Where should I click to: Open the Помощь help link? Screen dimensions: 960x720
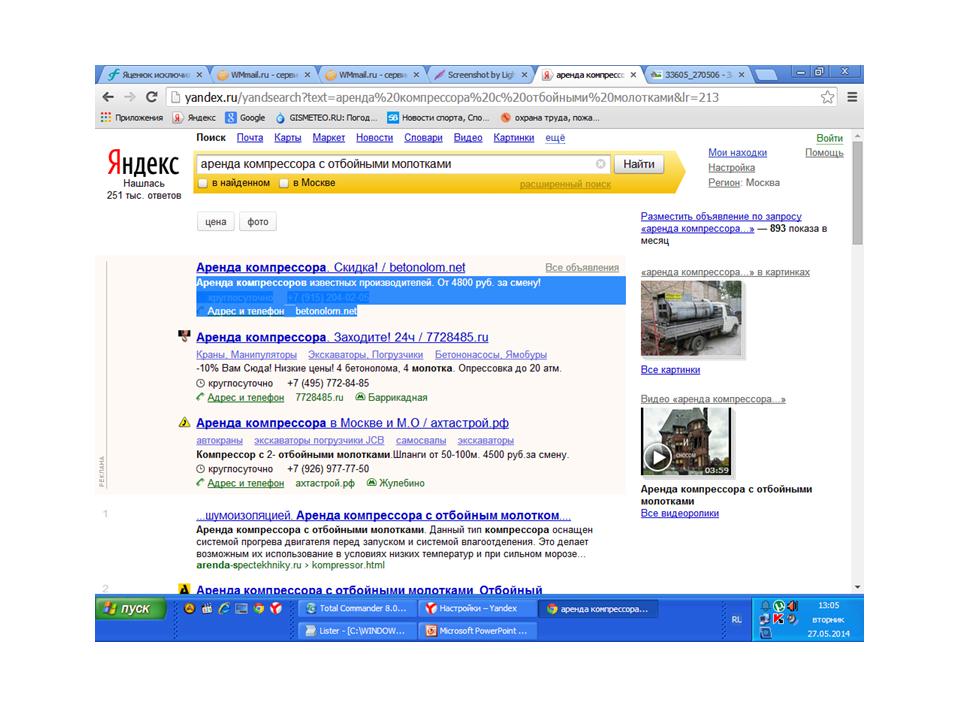824,152
